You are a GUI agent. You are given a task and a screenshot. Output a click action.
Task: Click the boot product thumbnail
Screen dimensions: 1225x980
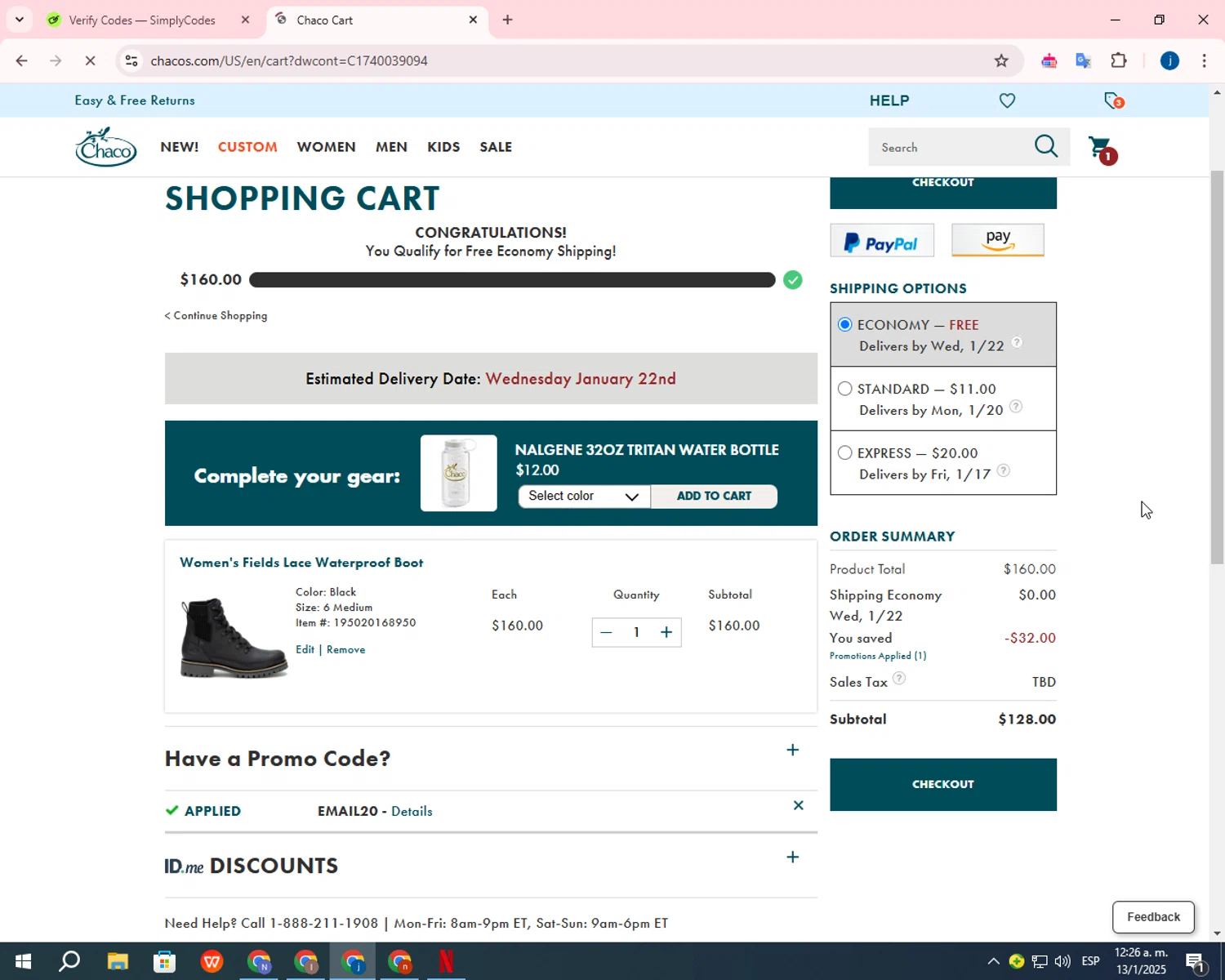coord(233,637)
